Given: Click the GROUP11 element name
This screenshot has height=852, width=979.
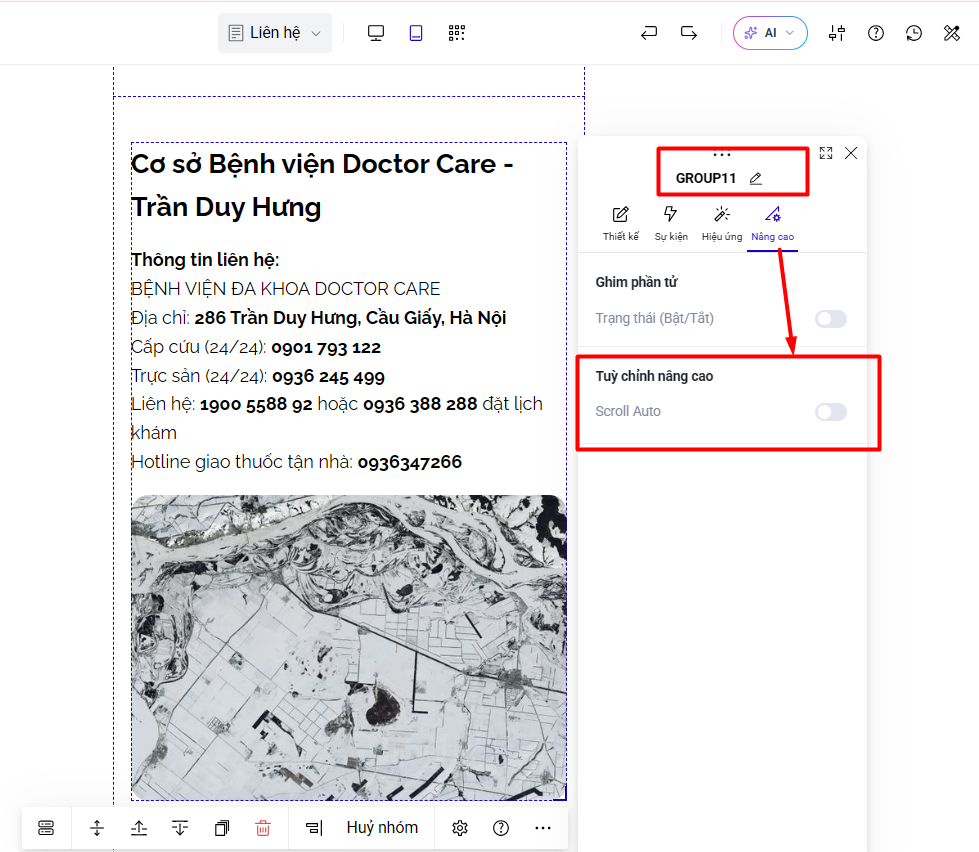Looking at the screenshot, I should point(706,179).
